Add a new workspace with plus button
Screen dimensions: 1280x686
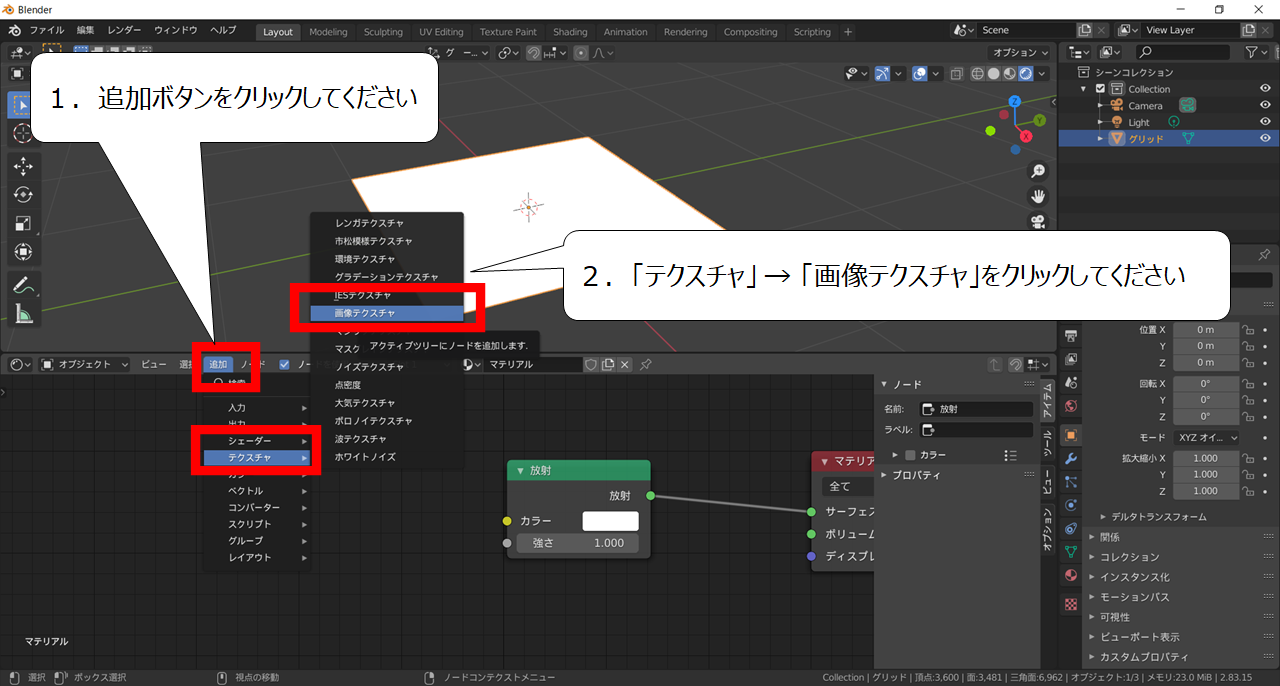click(x=848, y=31)
